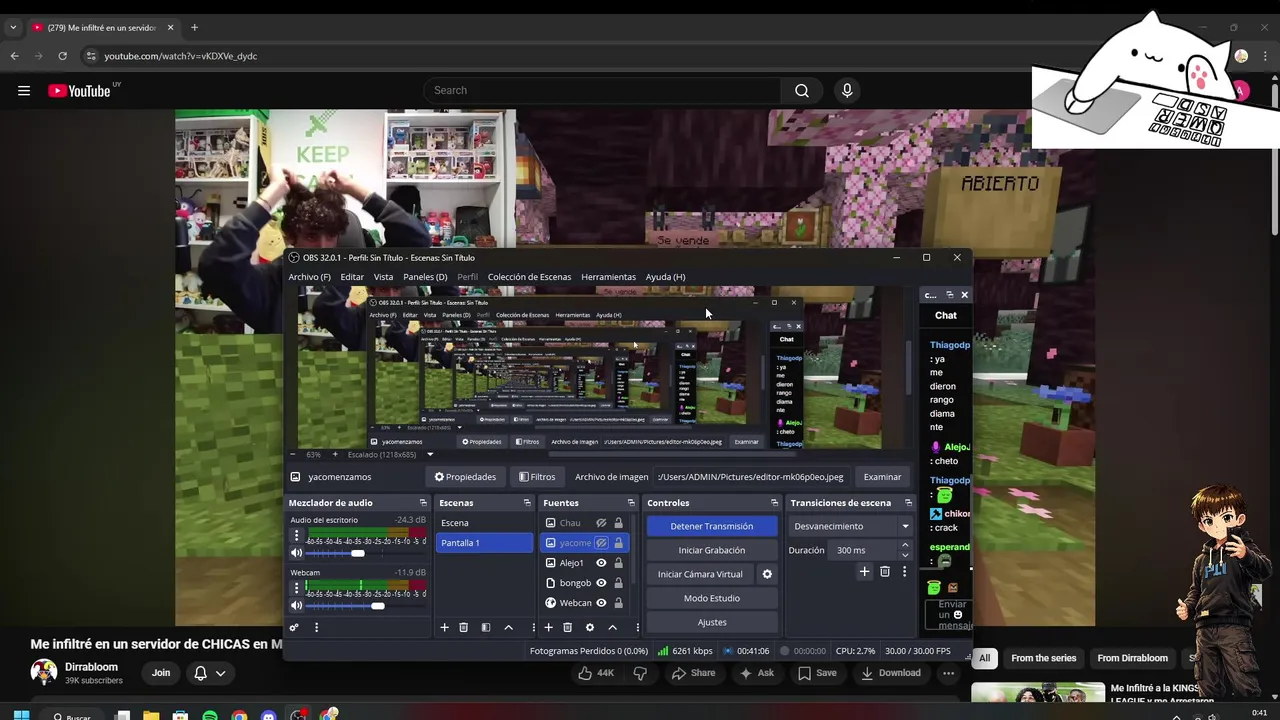This screenshot has height=720, width=1280.
Task: Open Vista menu in OBS
Action: click(x=383, y=277)
